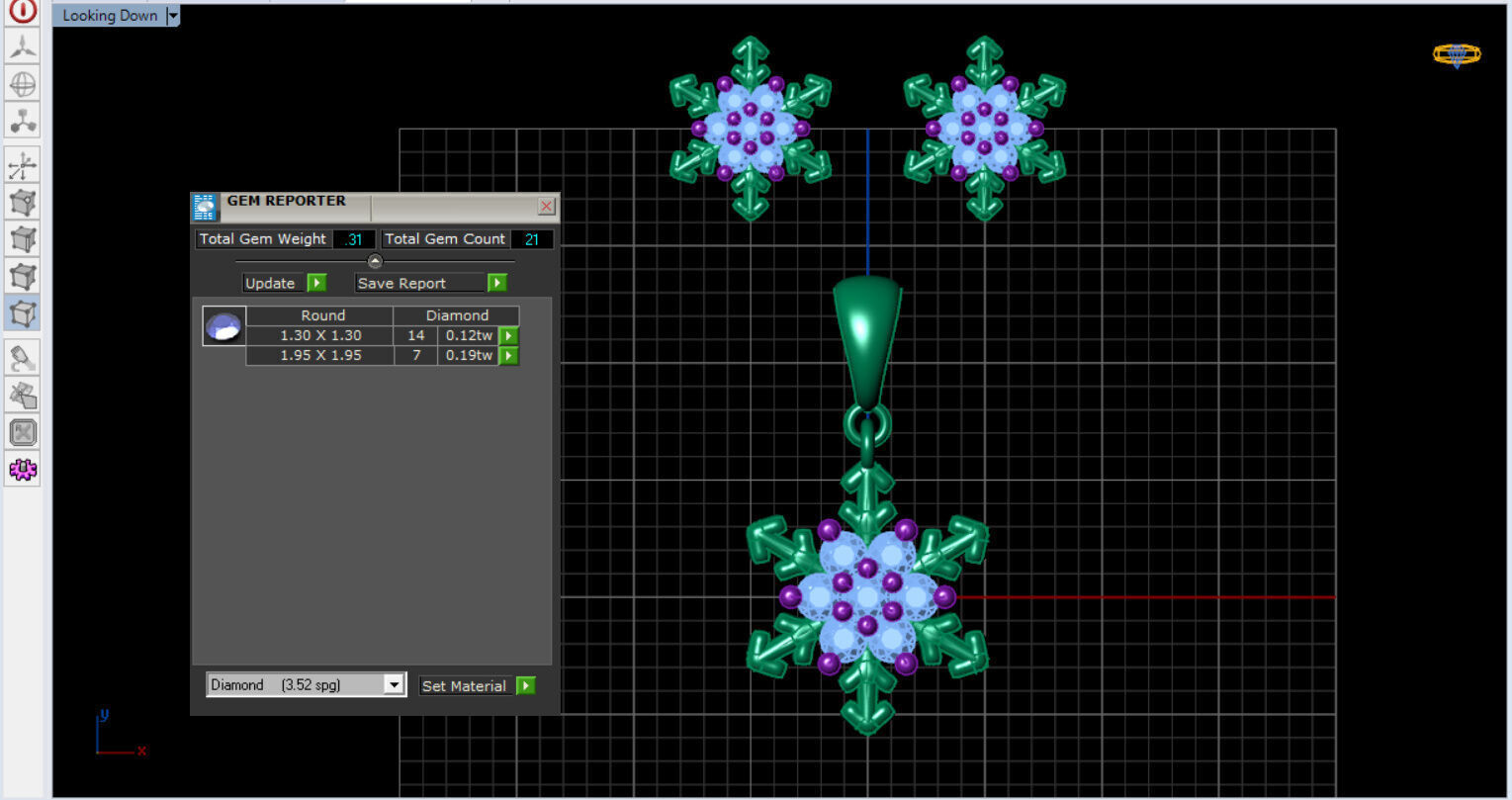
Task: Click the axis arrows gumball icon
Action: tap(23, 166)
